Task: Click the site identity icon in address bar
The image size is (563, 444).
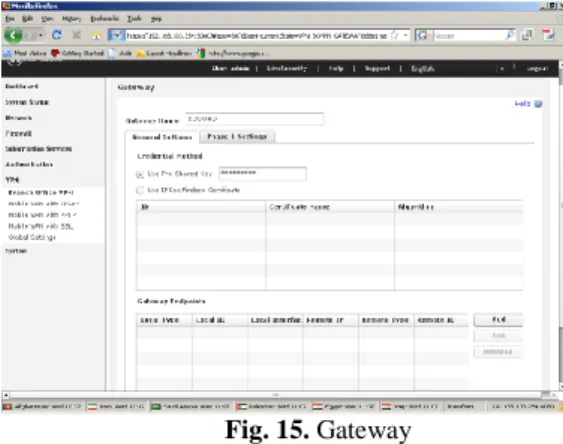Action: tap(116, 35)
